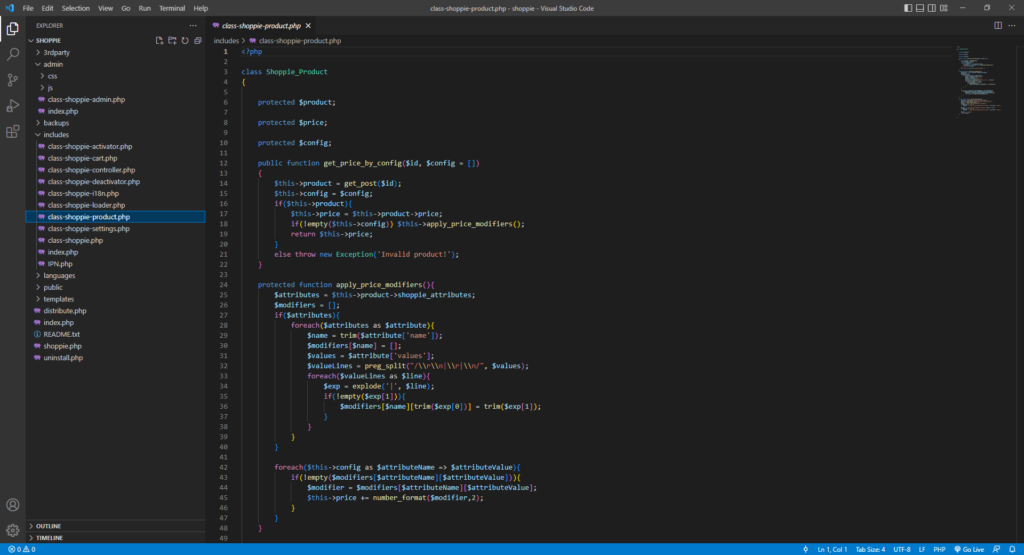Open the Extensions view
Screen dimensions: 1024x555
click(12, 132)
